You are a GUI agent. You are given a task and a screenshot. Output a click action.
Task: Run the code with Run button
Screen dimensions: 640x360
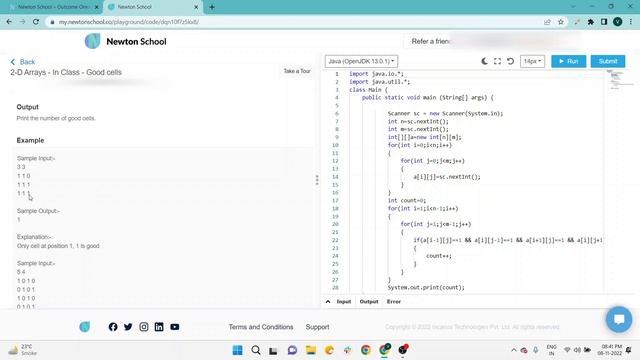[569, 61]
